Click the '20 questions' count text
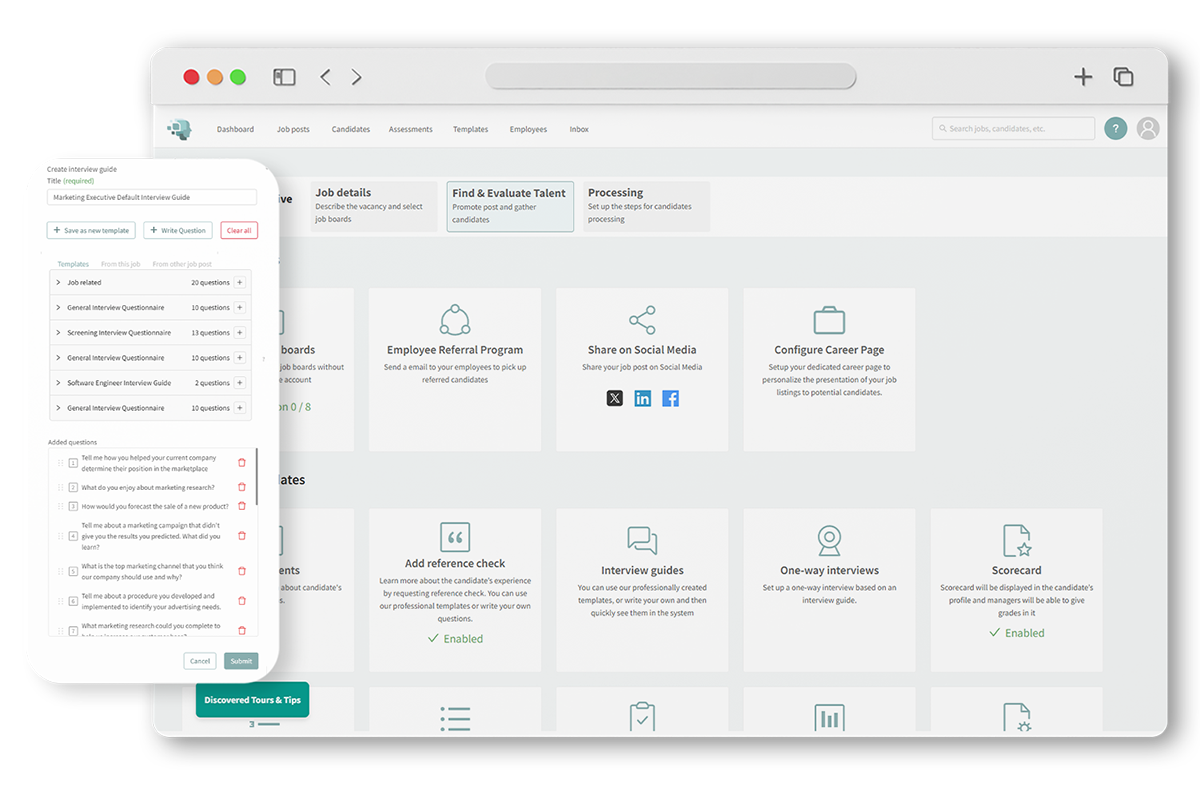Image resolution: width=1200 pixels, height=799 pixels. pos(210,282)
